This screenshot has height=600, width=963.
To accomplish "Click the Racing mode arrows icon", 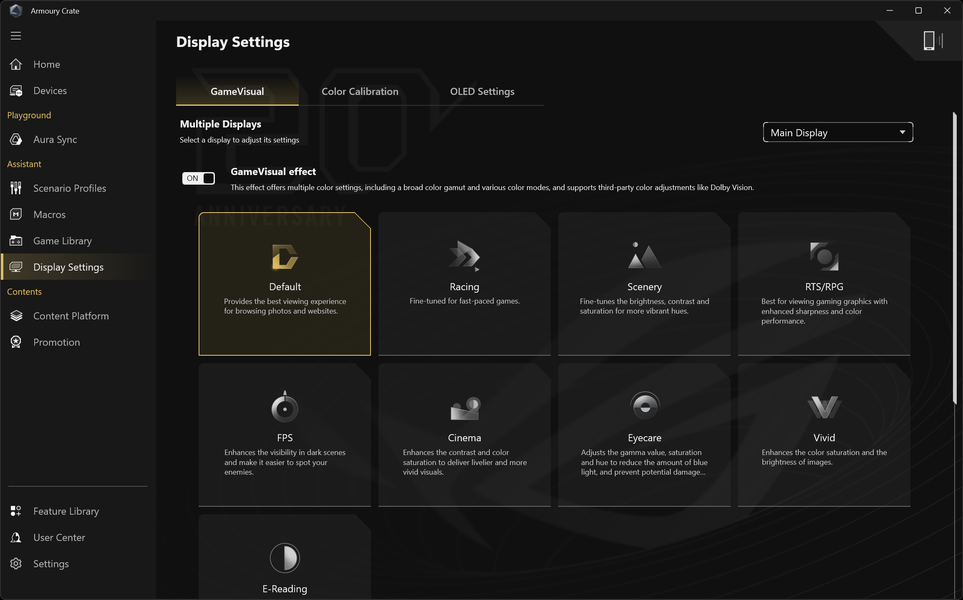I will point(464,255).
